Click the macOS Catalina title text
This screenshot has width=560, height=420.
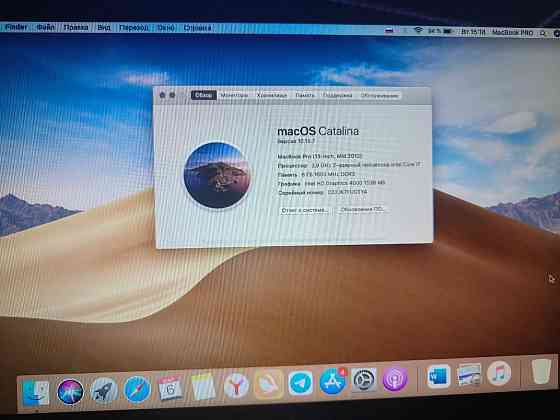[318, 131]
